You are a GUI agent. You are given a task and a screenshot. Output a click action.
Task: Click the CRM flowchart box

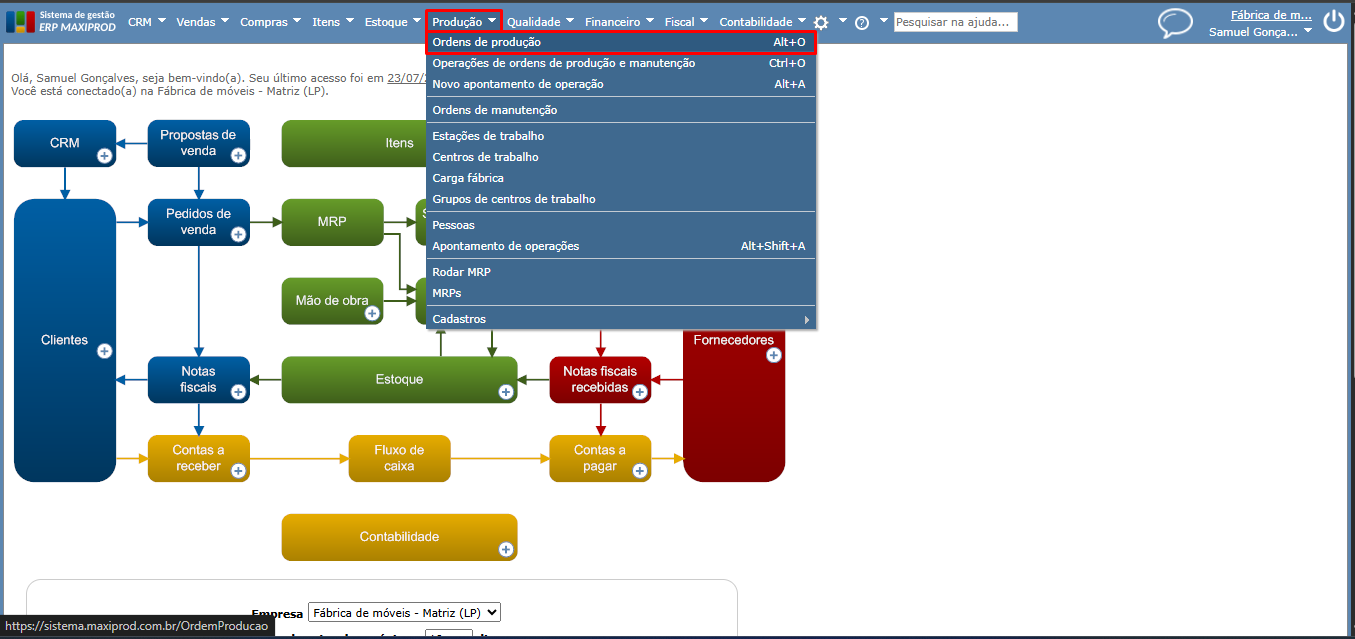pos(65,143)
